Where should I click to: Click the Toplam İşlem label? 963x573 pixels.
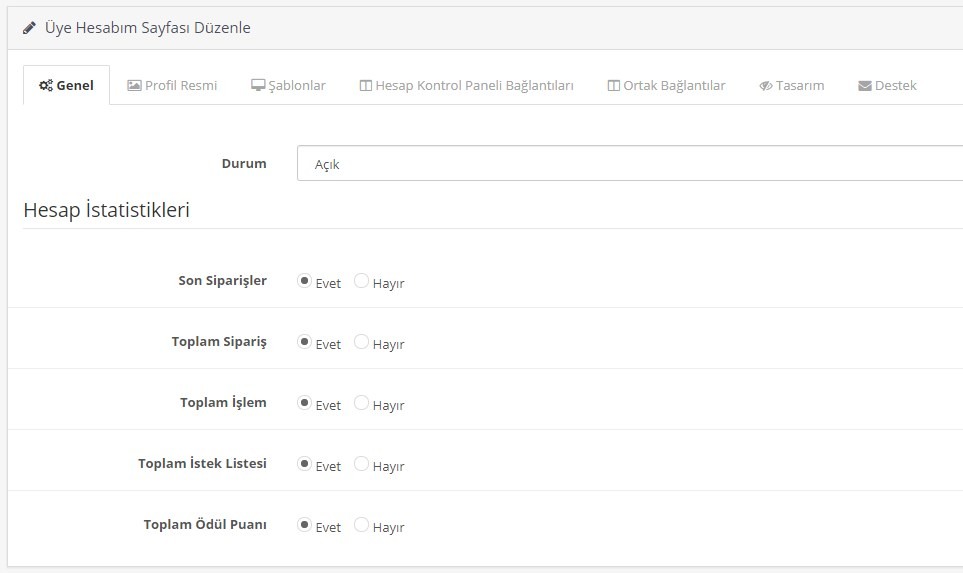tap(223, 402)
